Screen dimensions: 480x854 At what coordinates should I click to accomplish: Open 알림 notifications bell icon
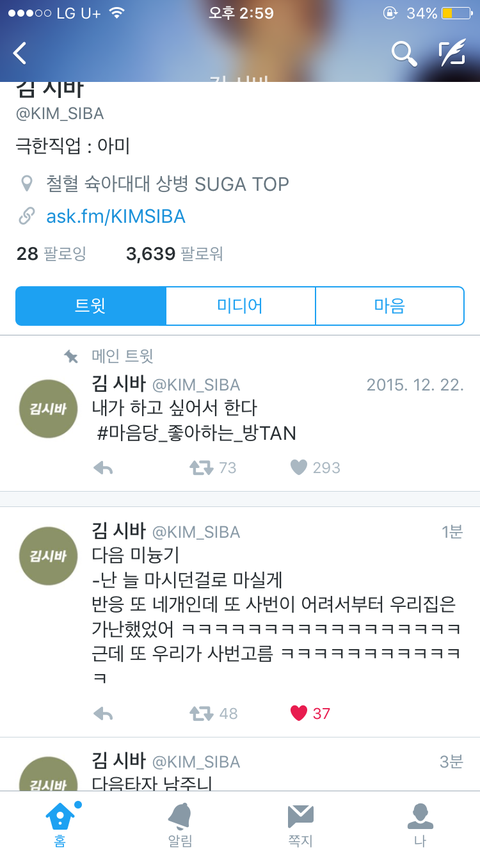coord(180,824)
